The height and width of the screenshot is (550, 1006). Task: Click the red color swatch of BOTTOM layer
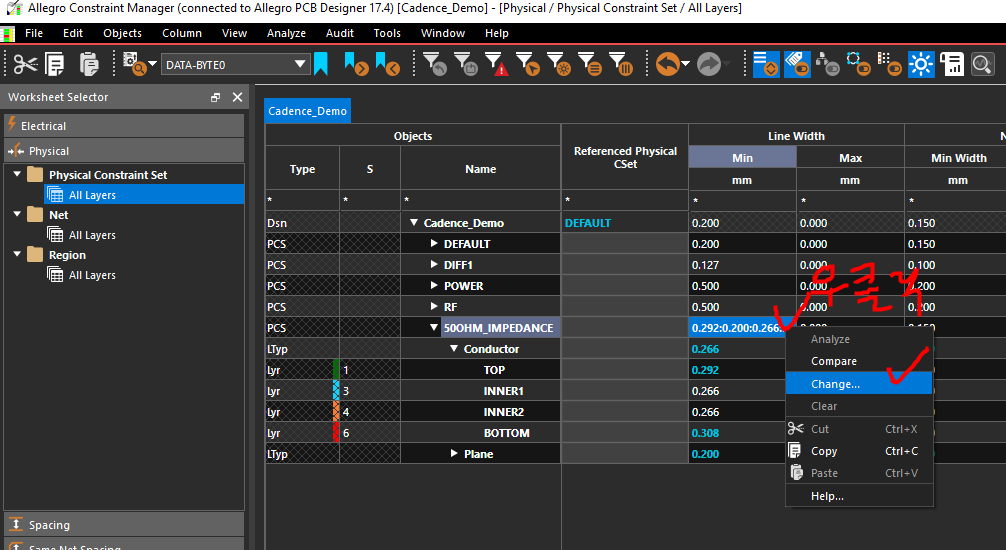click(x=336, y=433)
